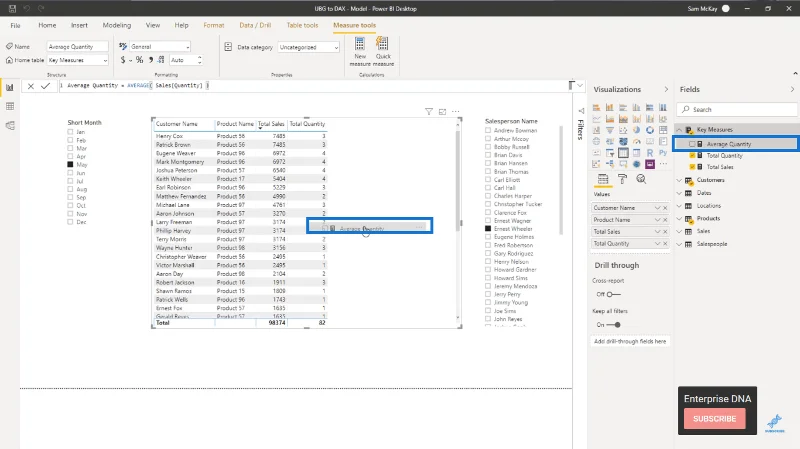Open the Format paint roller tab
This screenshot has height=449, width=800.
(x=622, y=179)
